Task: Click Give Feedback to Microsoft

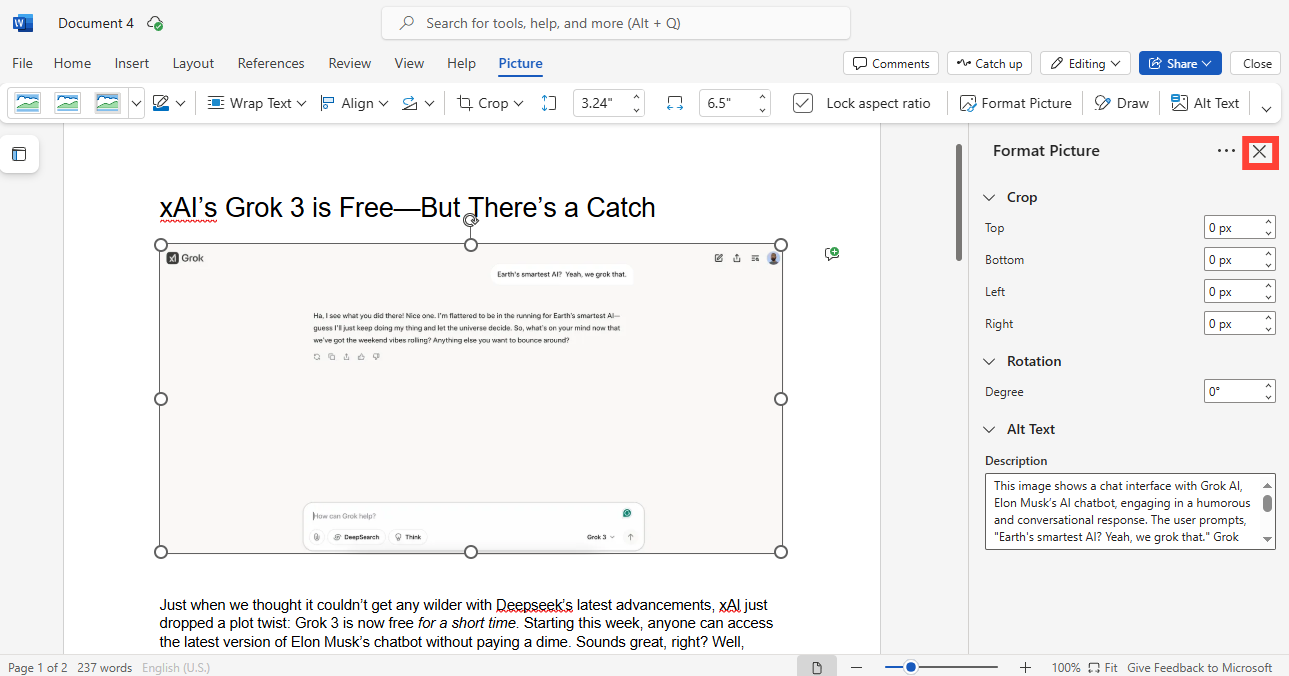Action: [1199, 667]
